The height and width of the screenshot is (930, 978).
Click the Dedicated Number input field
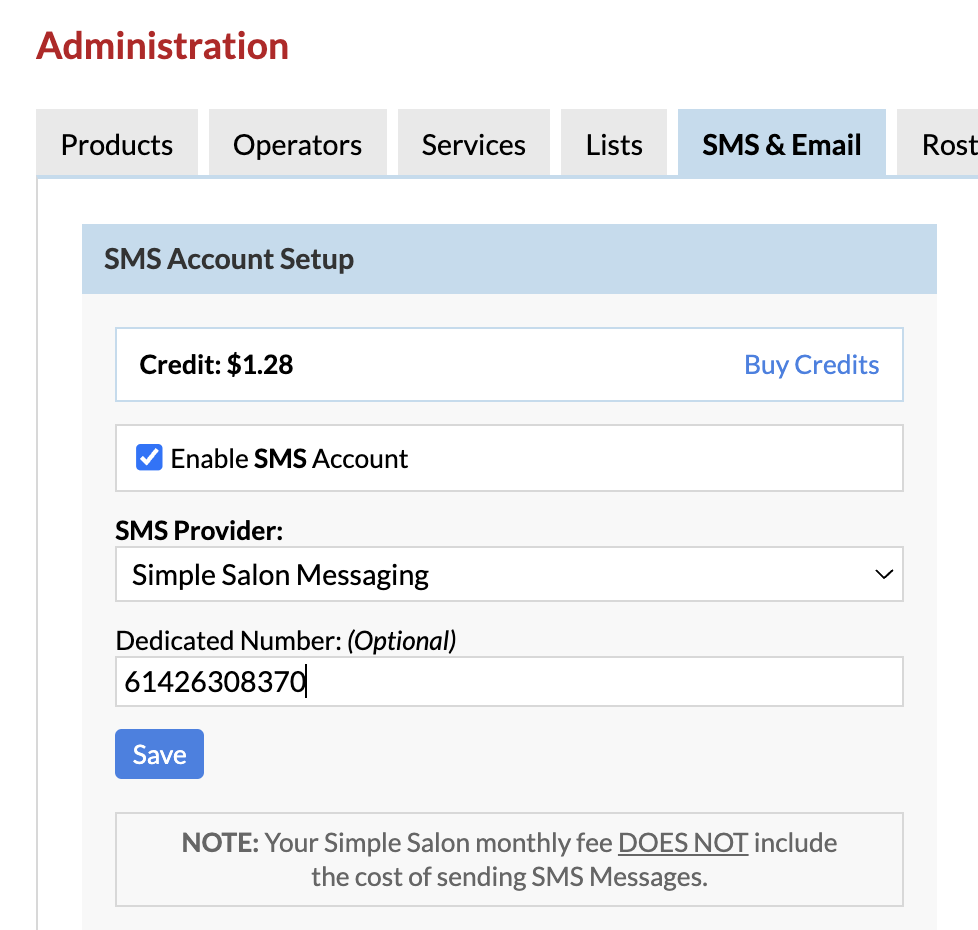coord(509,681)
